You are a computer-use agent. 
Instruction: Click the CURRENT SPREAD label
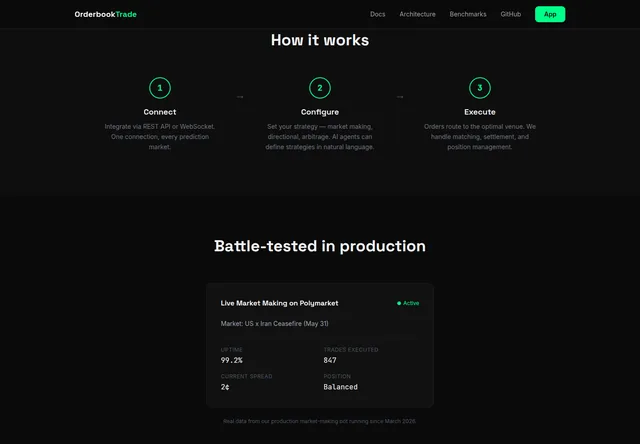click(246, 376)
